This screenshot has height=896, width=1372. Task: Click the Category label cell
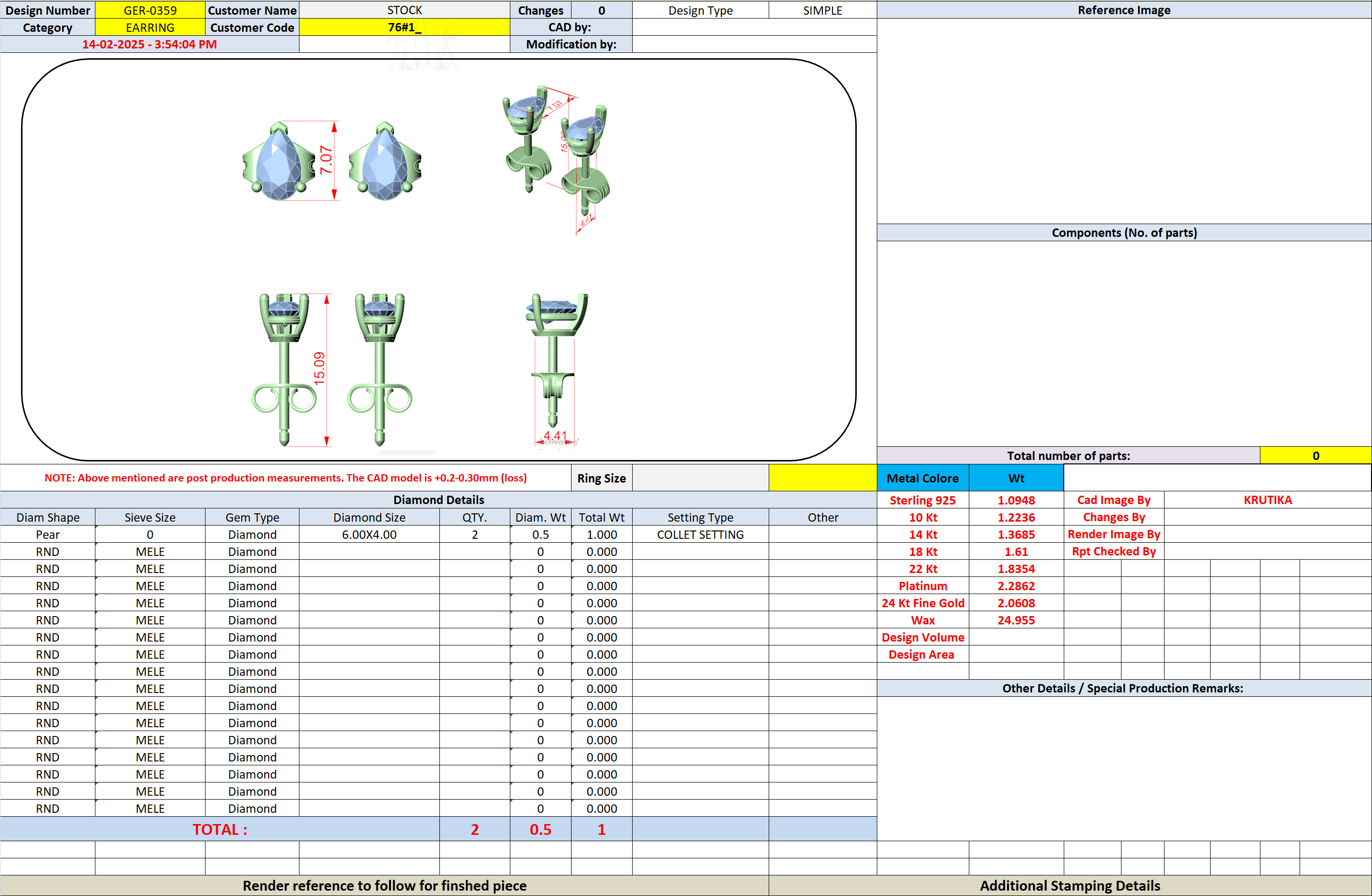[48, 27]
